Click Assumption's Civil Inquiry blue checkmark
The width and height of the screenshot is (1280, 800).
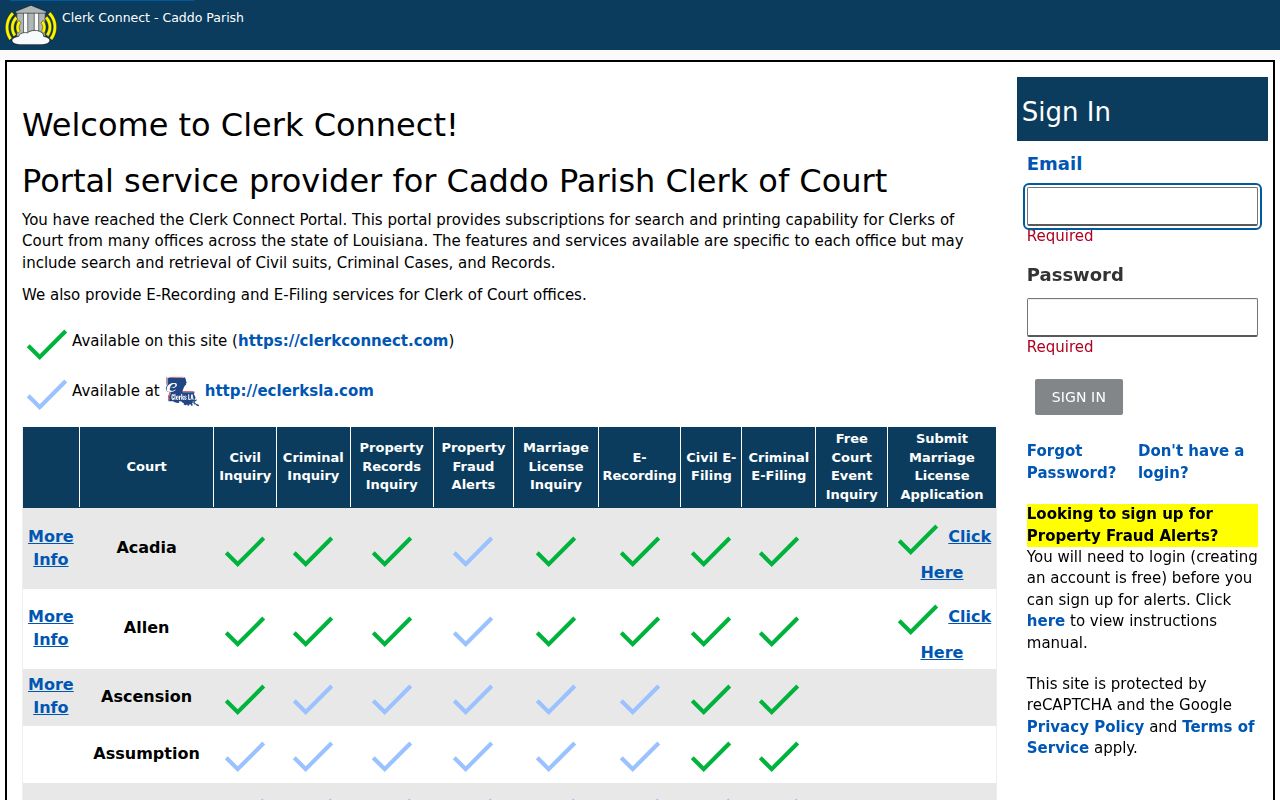(x=245, y=756)
